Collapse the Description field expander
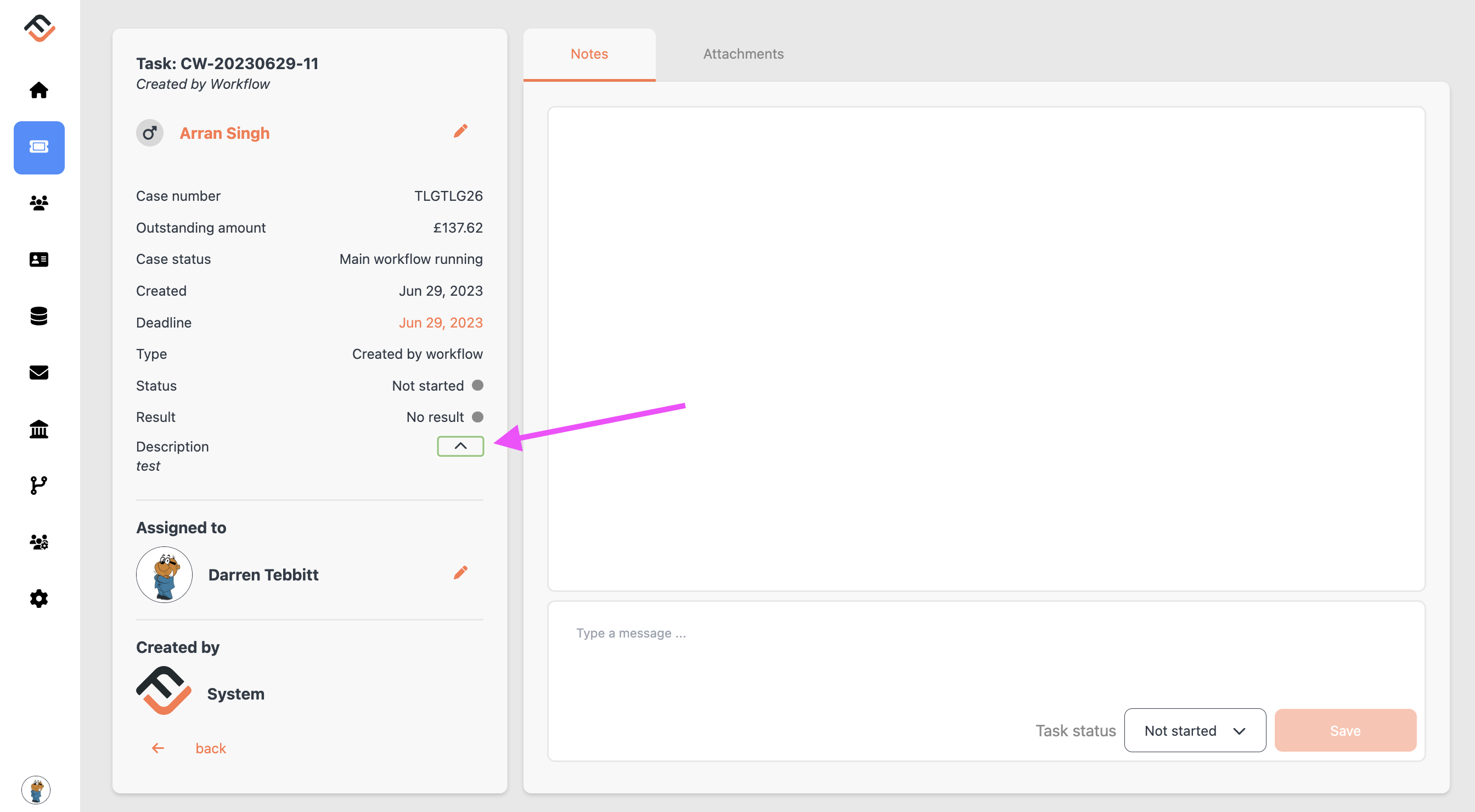Image resolution: width=1475 pixels, height=812 pixels. 460,444
